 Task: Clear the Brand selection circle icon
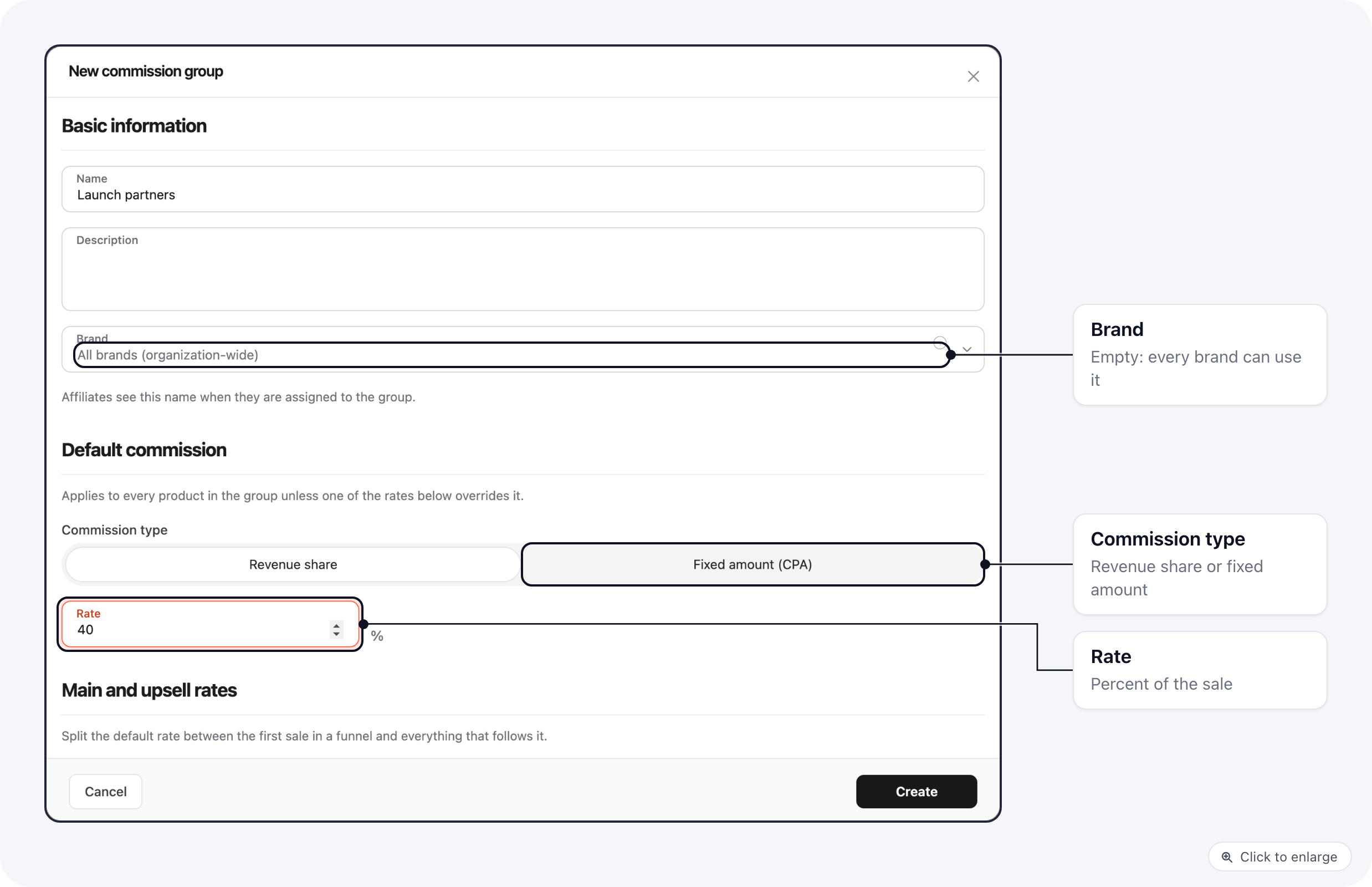point(939,343)
